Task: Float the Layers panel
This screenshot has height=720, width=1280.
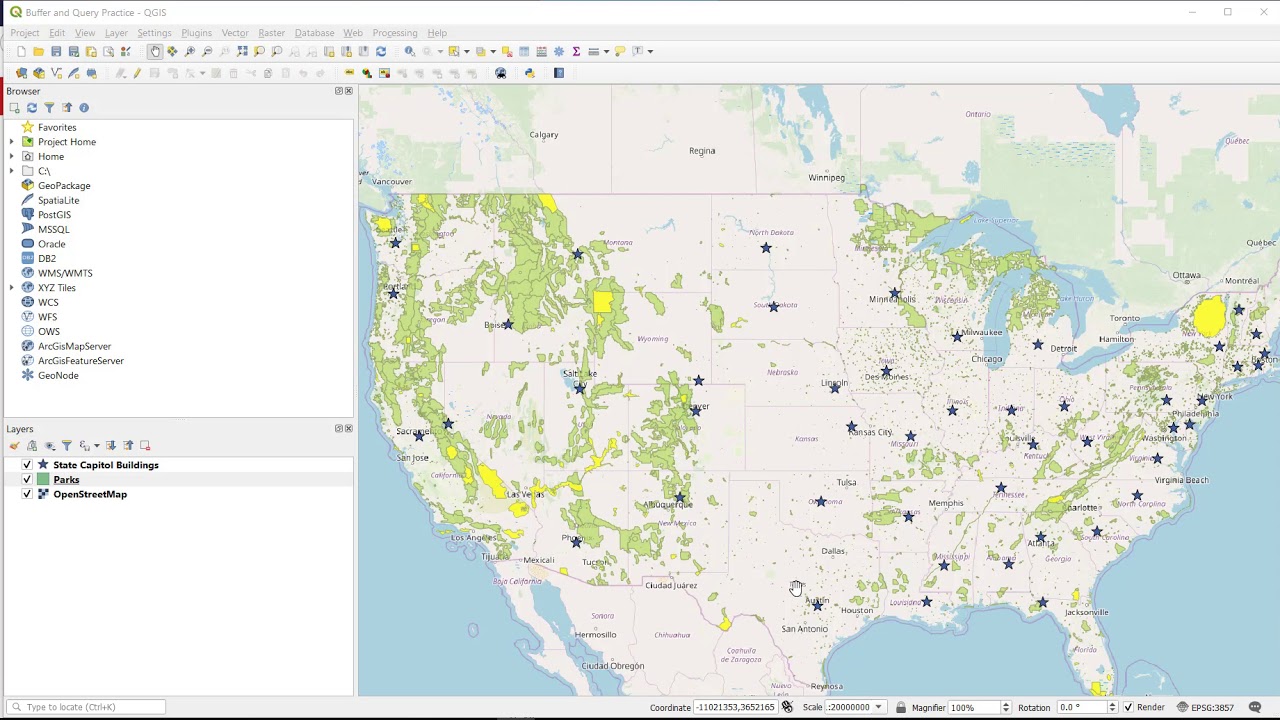Action: [338, 428]
